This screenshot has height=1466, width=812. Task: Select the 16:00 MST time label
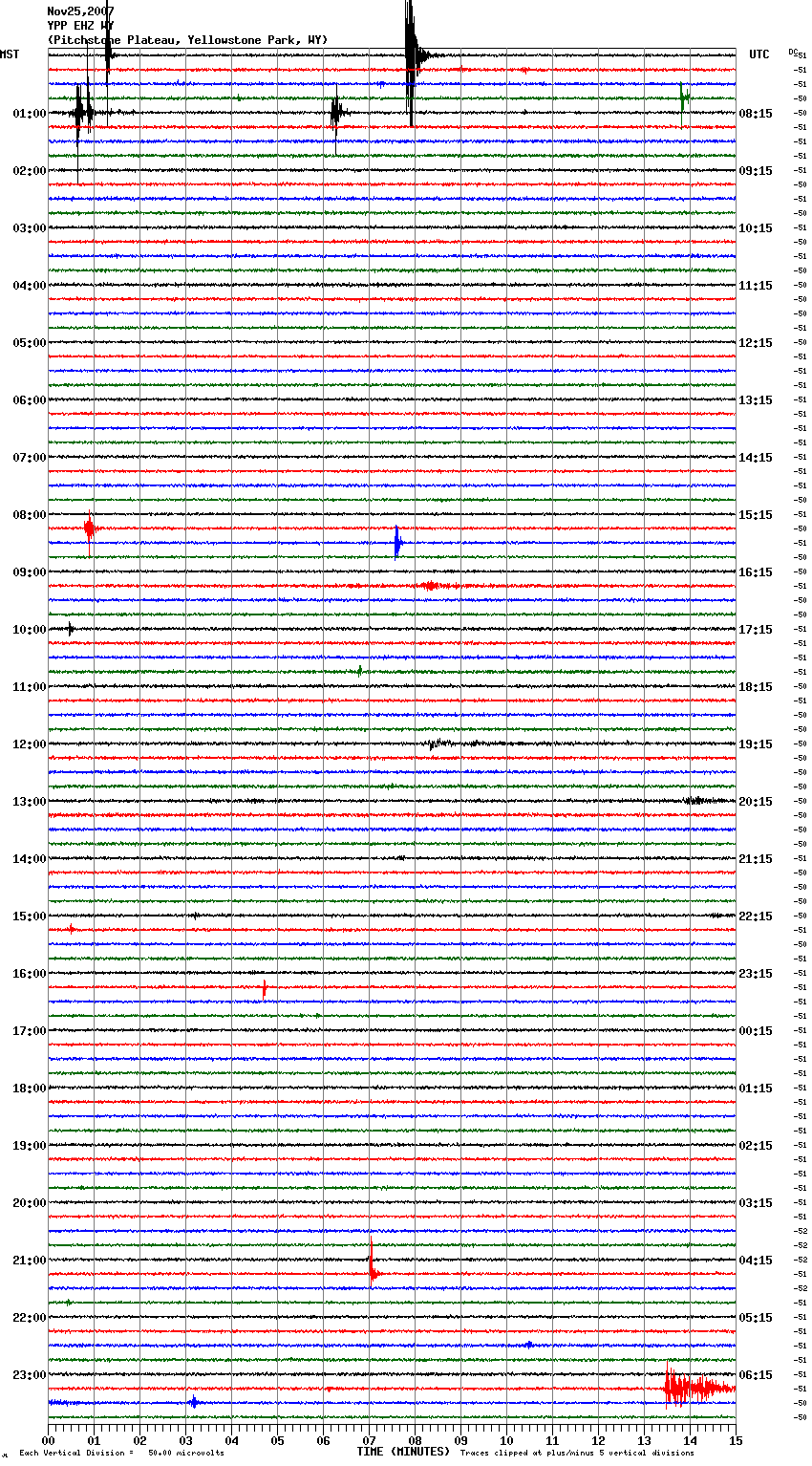[x=30, y=974]
